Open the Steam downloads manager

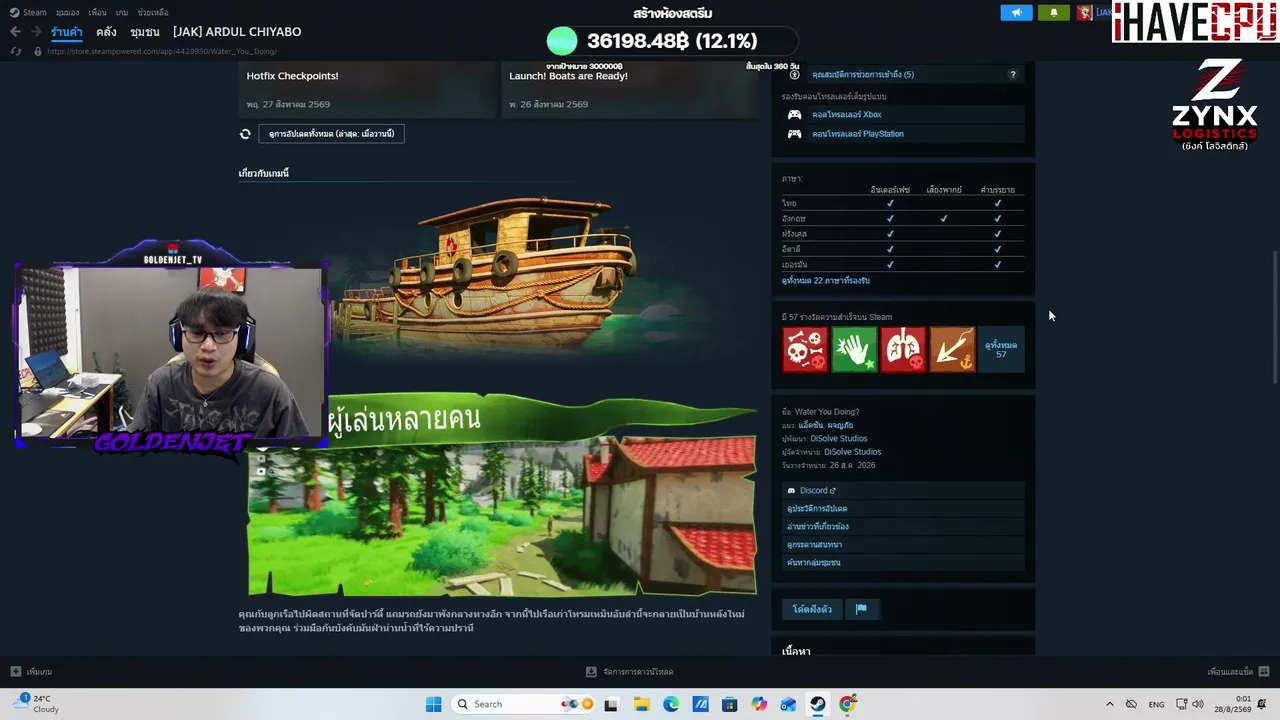(x=630, y=672)
